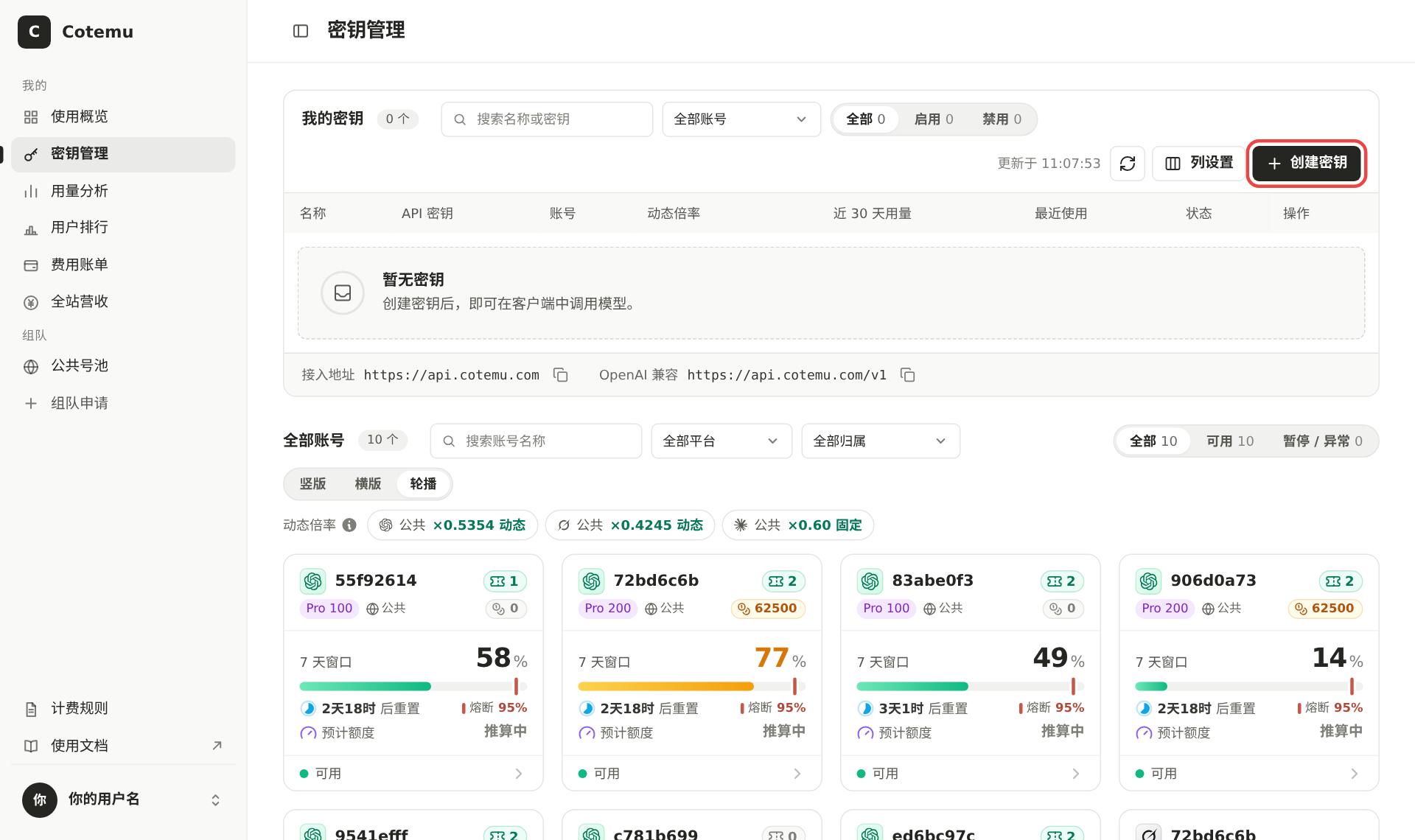1415x840 pixels.
Task: Open 使用文档 external link
Action: (123, 746)
